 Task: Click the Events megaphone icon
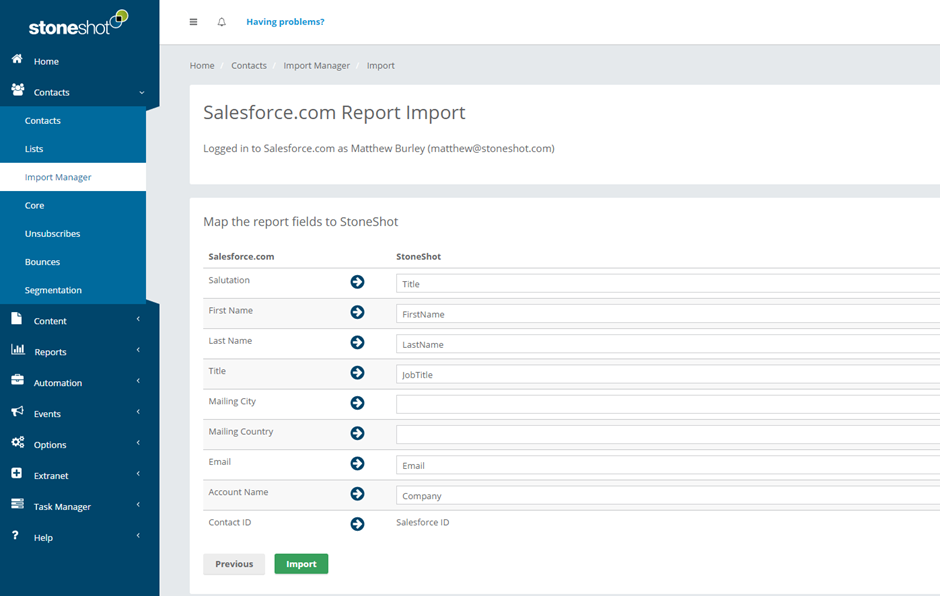coord(17,411)
